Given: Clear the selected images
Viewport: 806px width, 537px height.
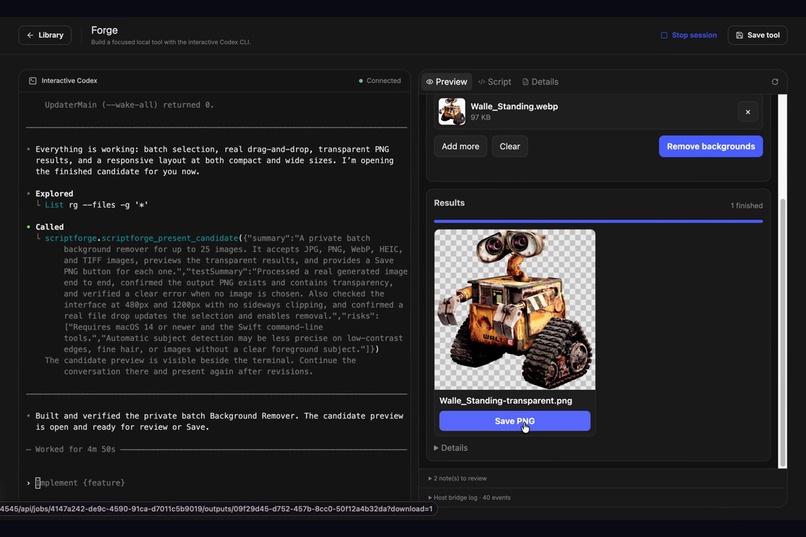Looking at the screenshot, I should (x=509, y=146).
